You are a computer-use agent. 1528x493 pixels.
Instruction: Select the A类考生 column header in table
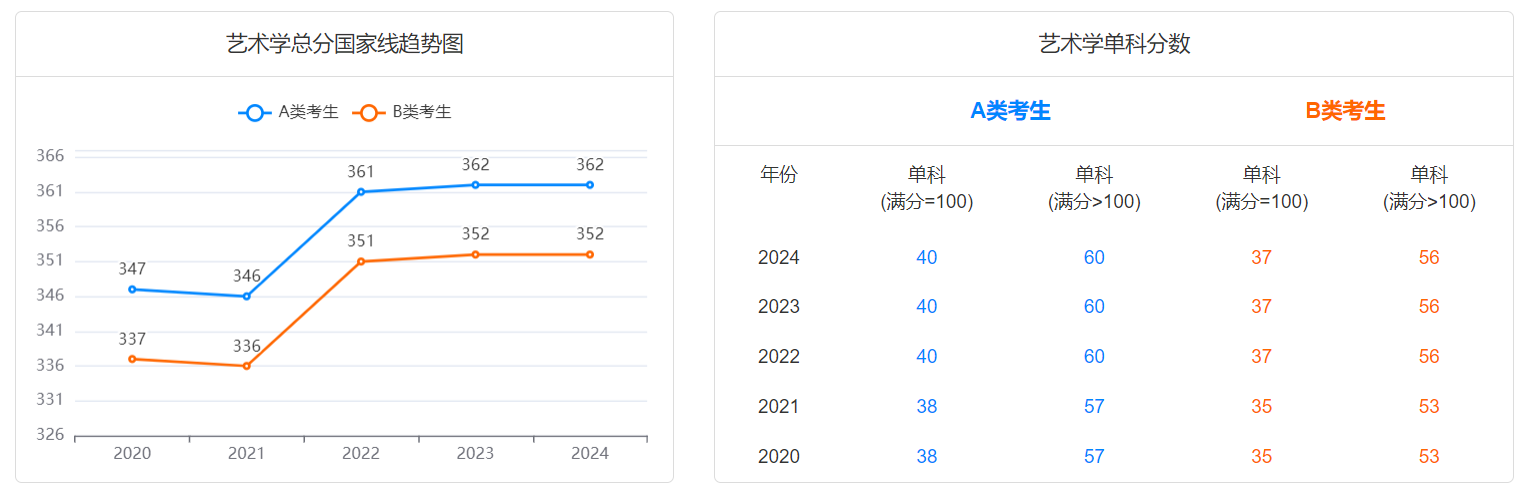tap(1010, 111)
